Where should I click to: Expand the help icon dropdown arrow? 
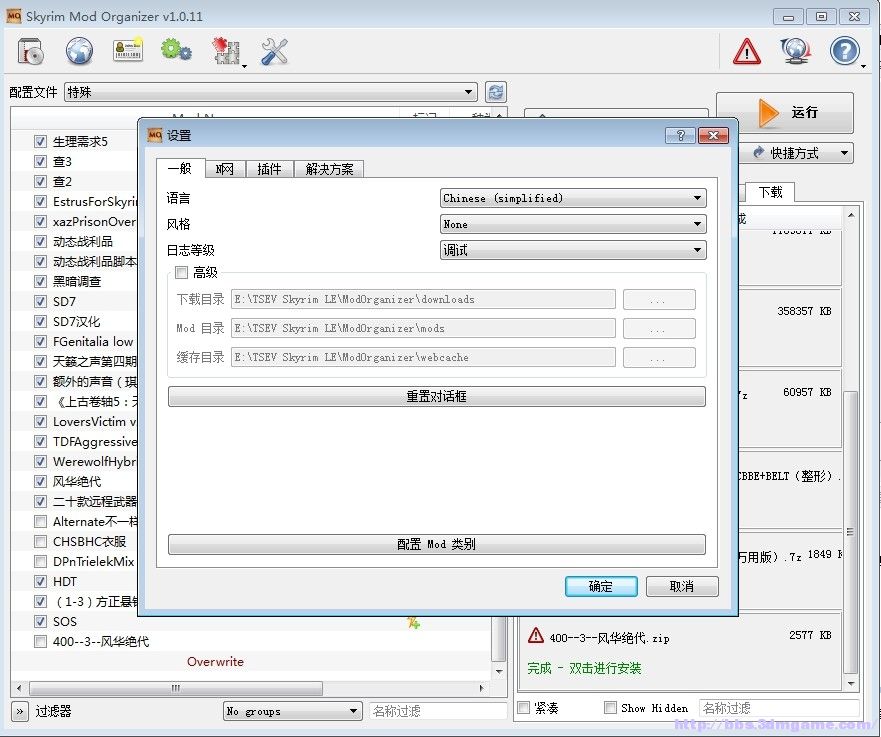(x=863, y=67)
